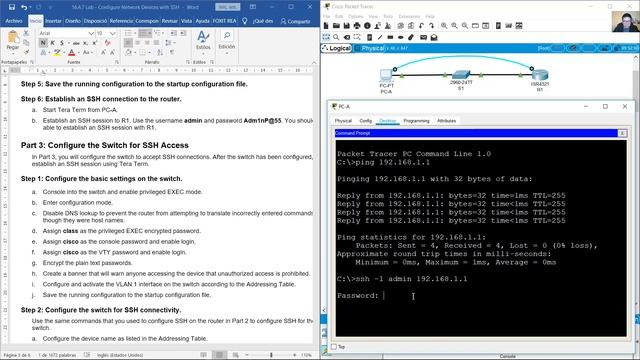Apply yellow text highlight color
Viewport: 640px width, 360px height.
click(x=57, y=53)
